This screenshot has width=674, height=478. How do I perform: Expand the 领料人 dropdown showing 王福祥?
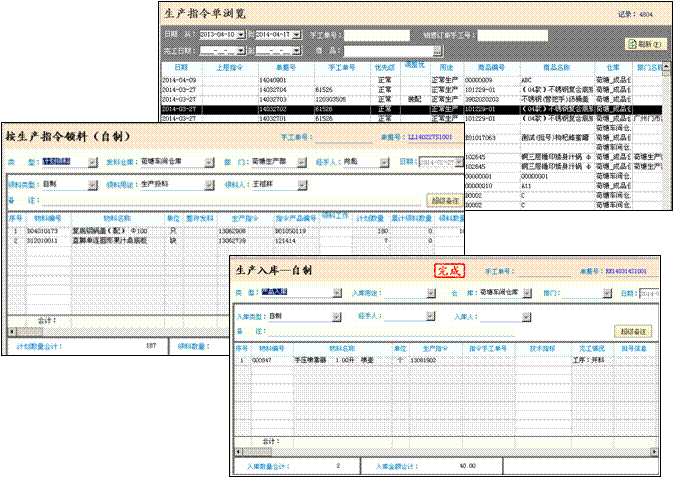(x=298, y=185)
